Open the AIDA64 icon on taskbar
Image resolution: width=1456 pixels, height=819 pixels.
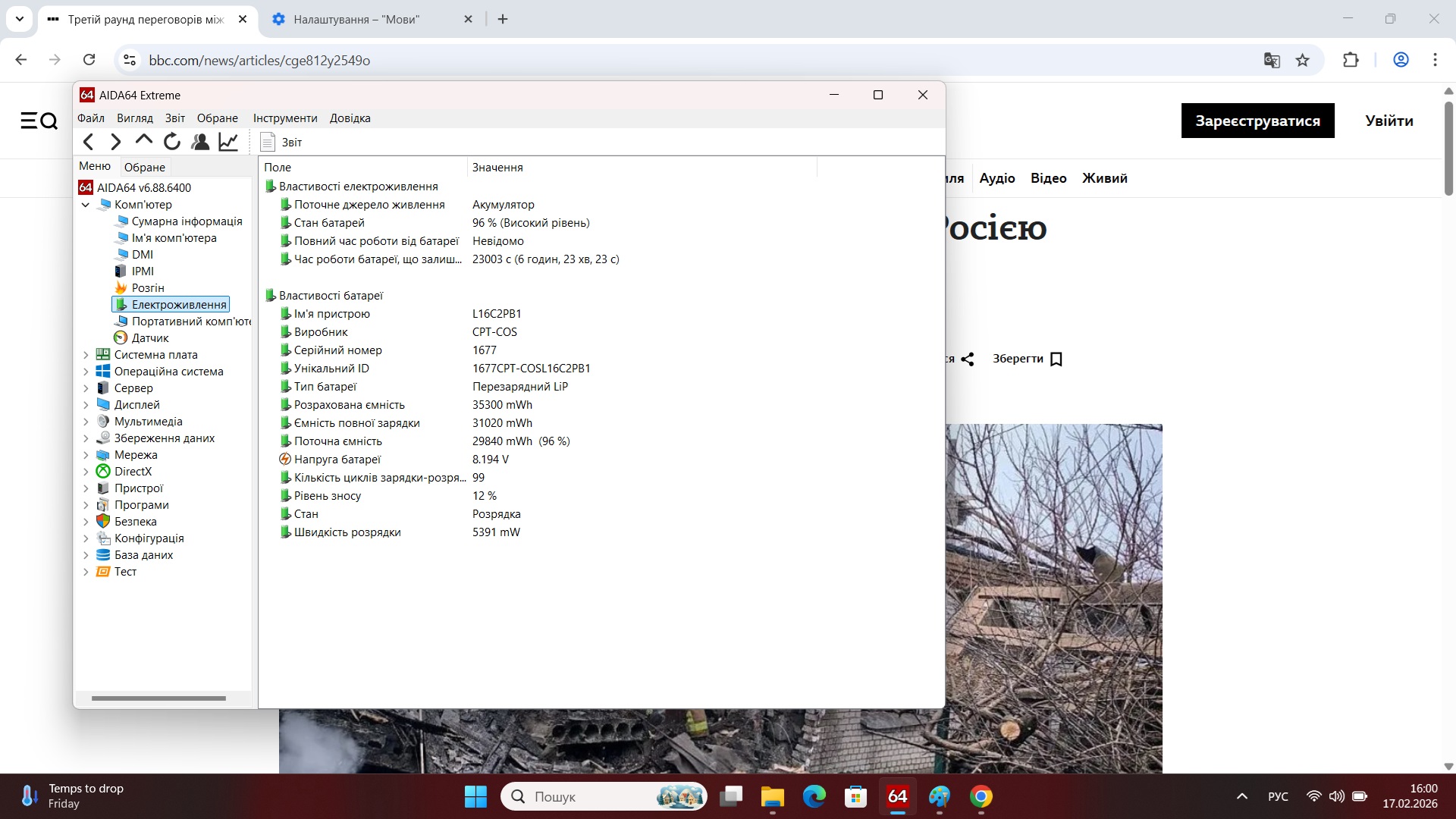pos(897,796)
